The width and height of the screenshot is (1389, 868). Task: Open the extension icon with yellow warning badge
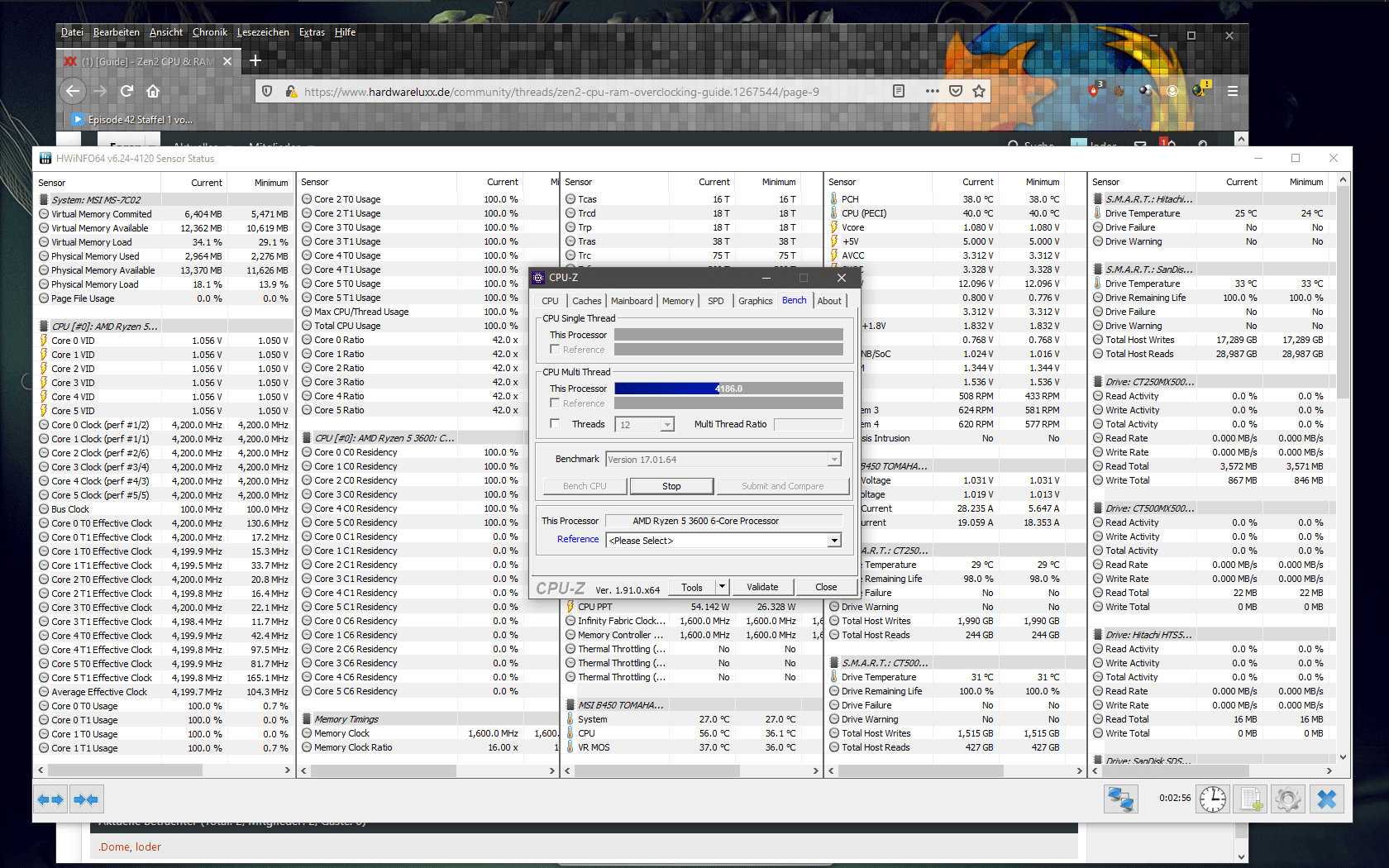click(x=1200, y=89)
